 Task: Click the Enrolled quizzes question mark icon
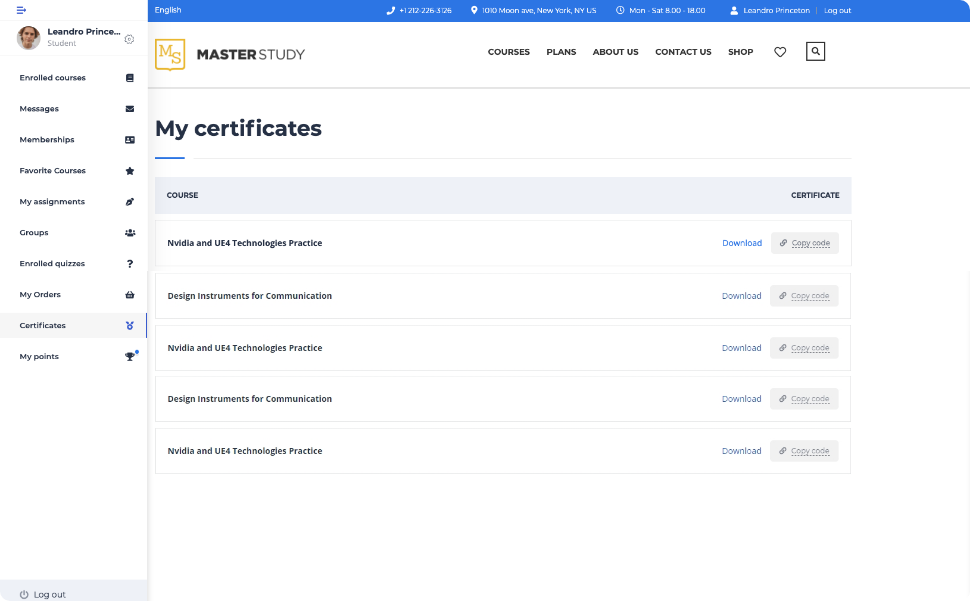click(130, 264)
